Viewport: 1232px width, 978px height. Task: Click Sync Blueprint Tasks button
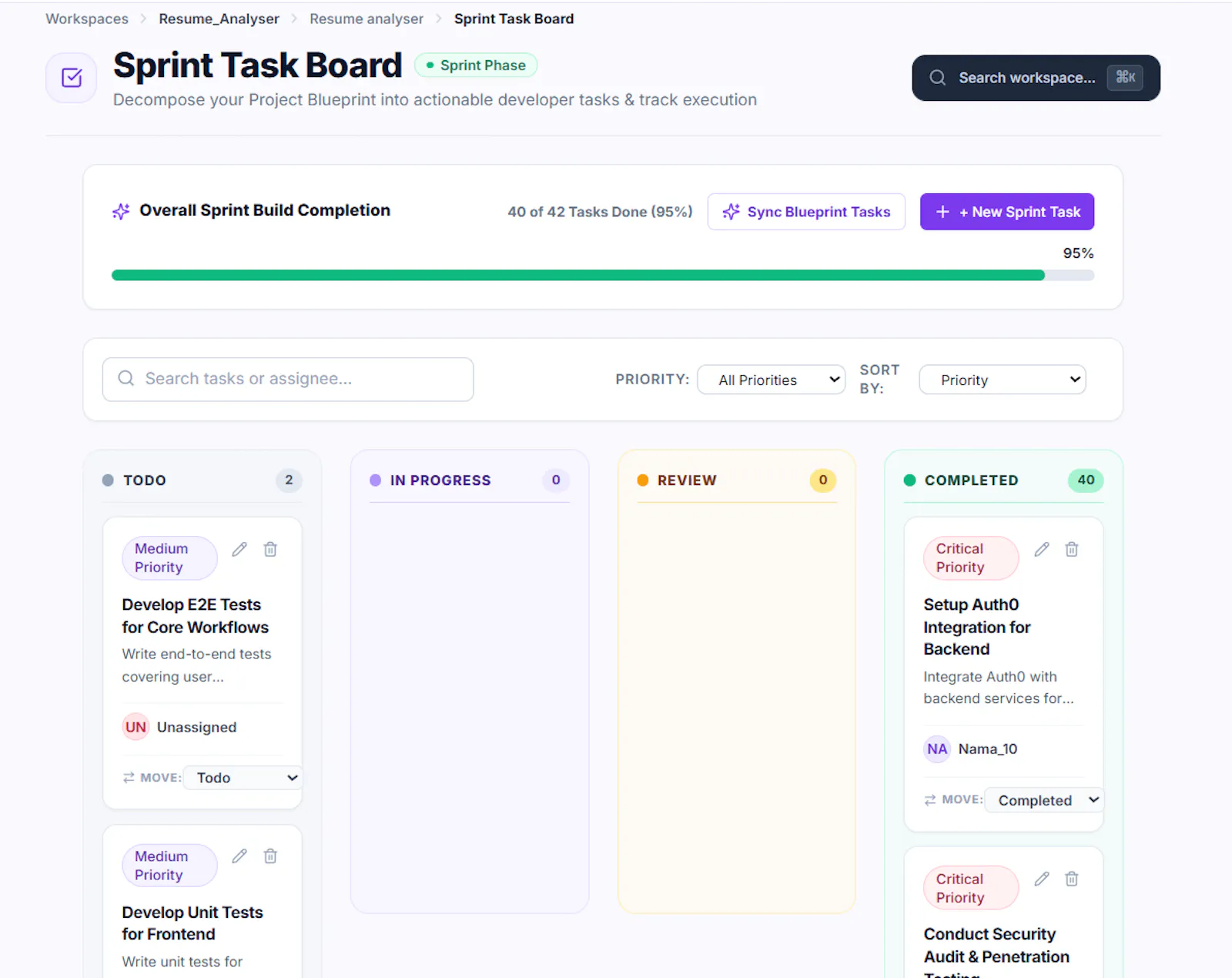(x=806, y=212)
